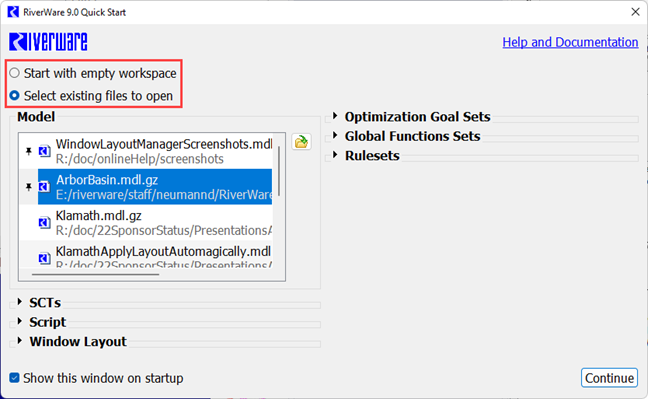Uncheck Show this window on startup
The image size is (648, 399).
click(14, 377)
